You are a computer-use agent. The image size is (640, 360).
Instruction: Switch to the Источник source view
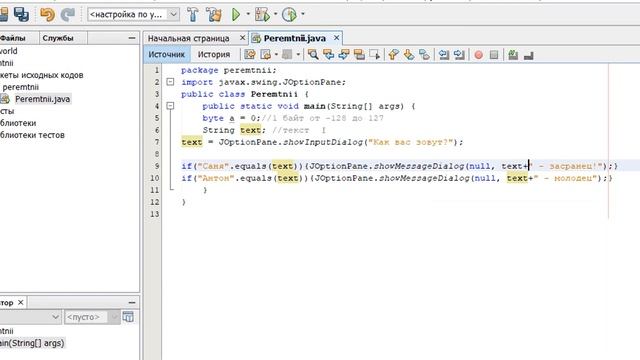tap(167, 54)
